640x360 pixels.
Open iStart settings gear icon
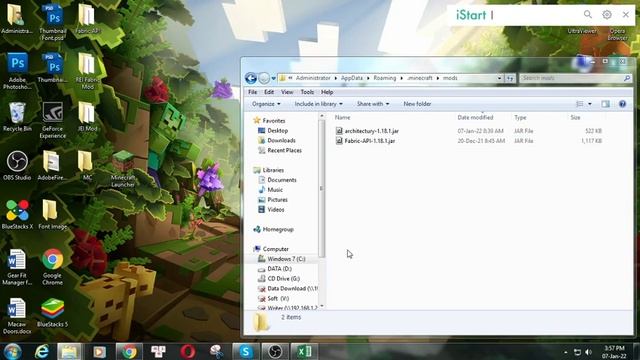(607, 15)
